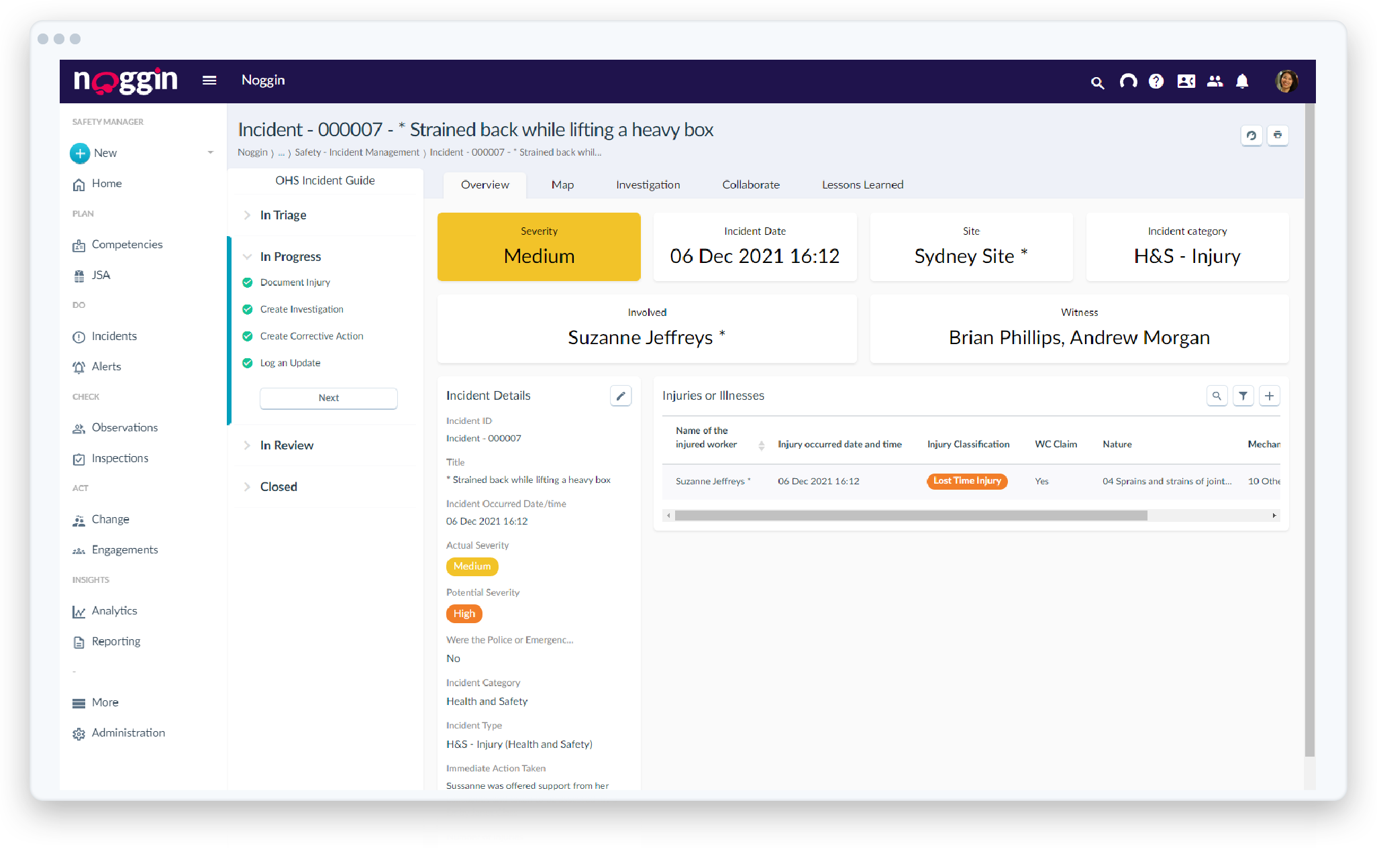Open the Analytics section in sidebar
The height and width of the screenshot is (868, 1377).
[x=114, y=610]
